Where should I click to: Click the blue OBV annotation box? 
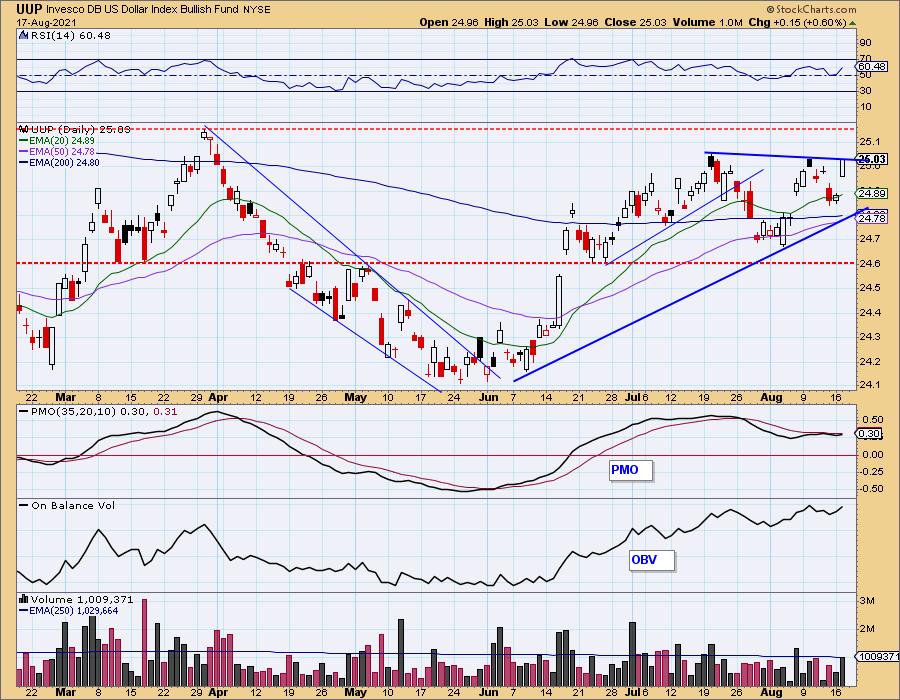tap(651, 560)
